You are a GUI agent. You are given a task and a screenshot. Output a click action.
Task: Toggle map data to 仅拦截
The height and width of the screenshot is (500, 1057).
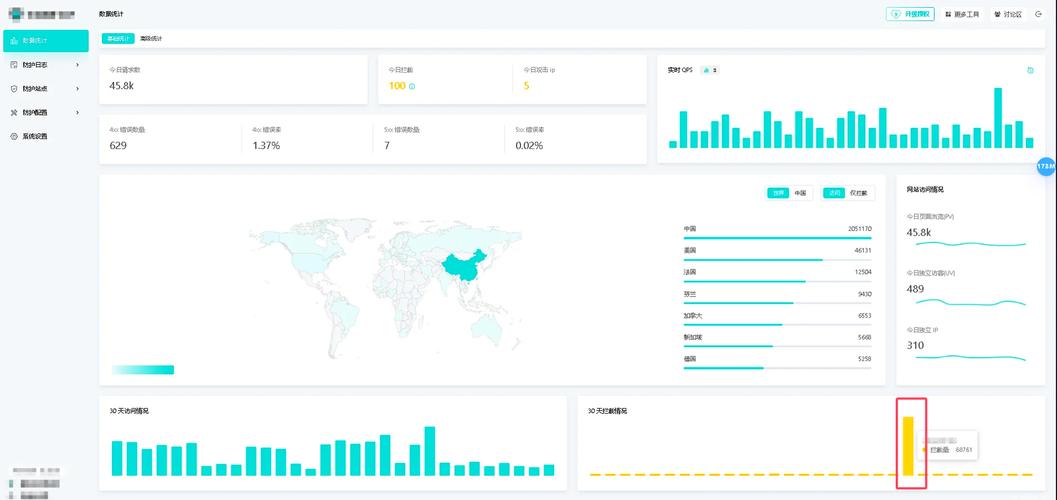[x=858, y=193]
